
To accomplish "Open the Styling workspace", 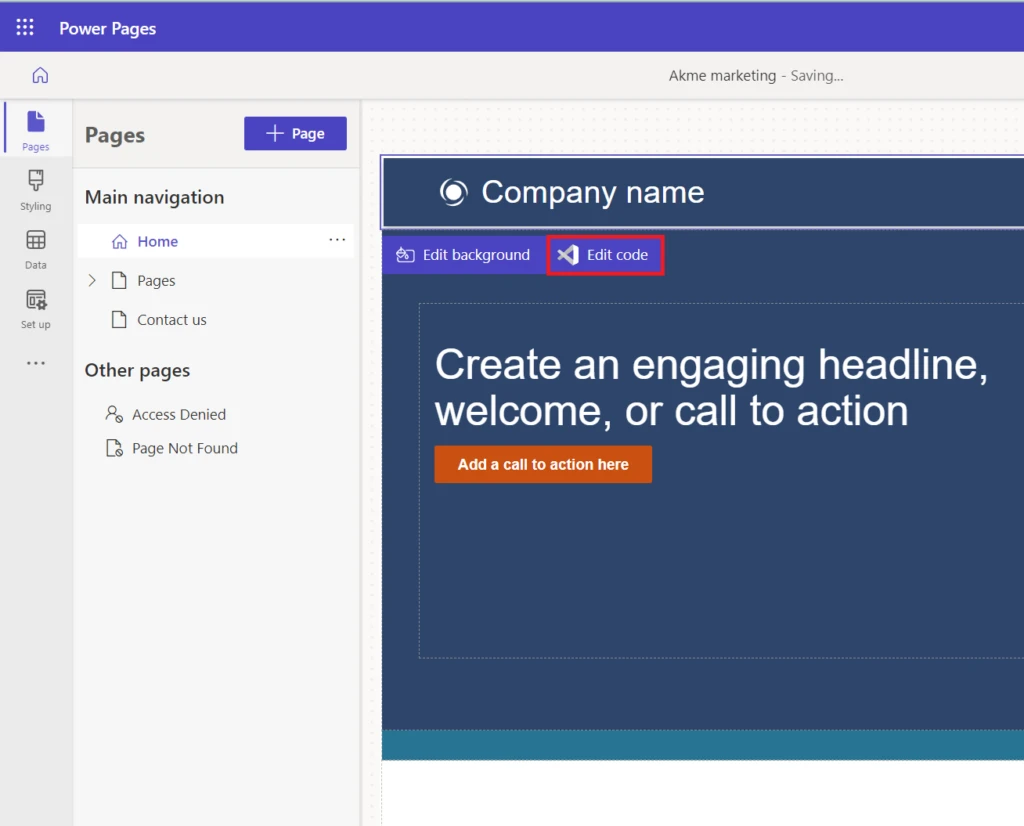I will tap(35, 190).
